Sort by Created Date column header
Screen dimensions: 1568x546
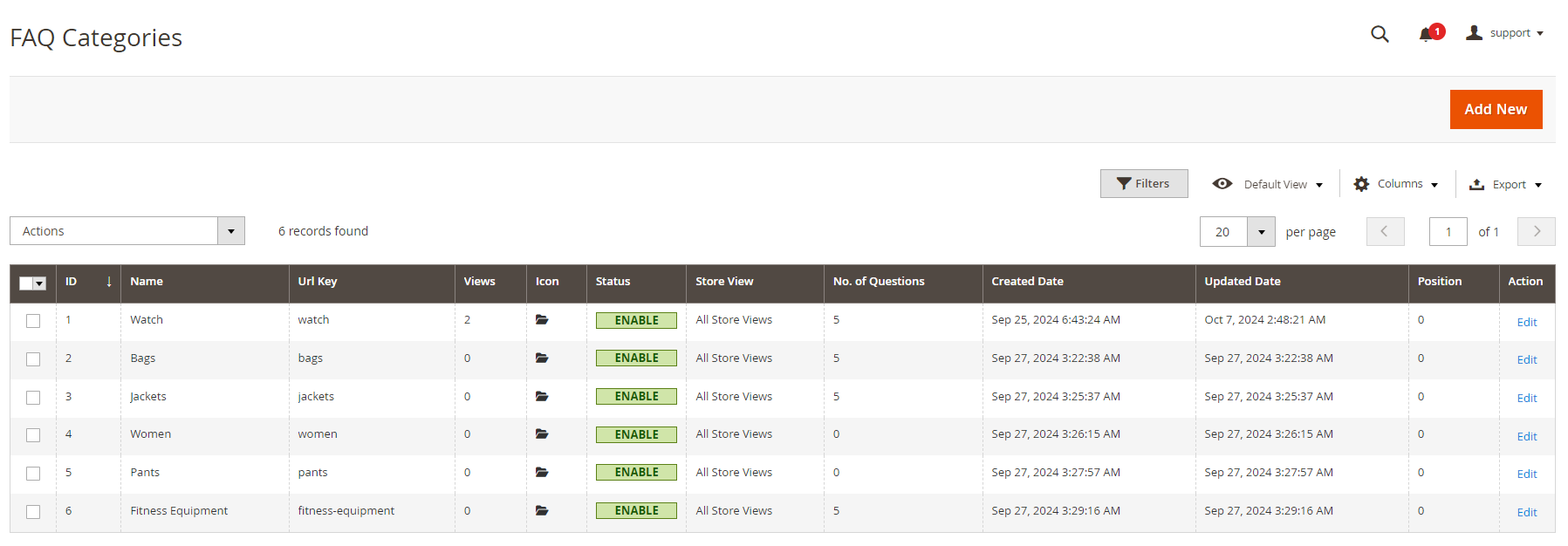pos(1089,282)
